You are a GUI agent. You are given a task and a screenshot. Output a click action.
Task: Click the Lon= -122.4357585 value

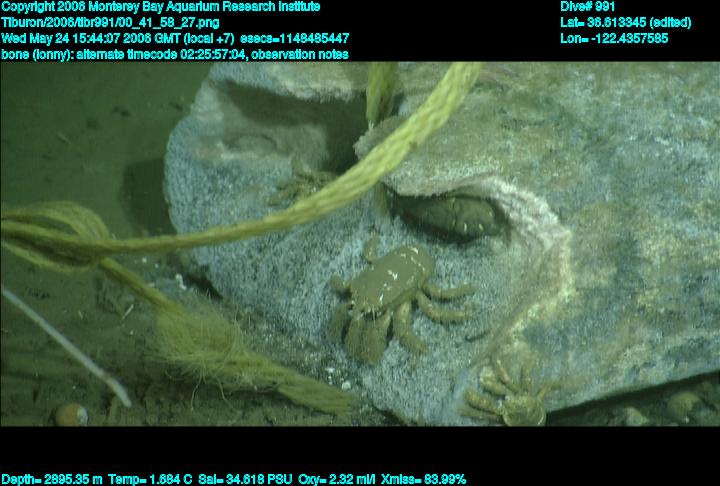coord(614,38)
